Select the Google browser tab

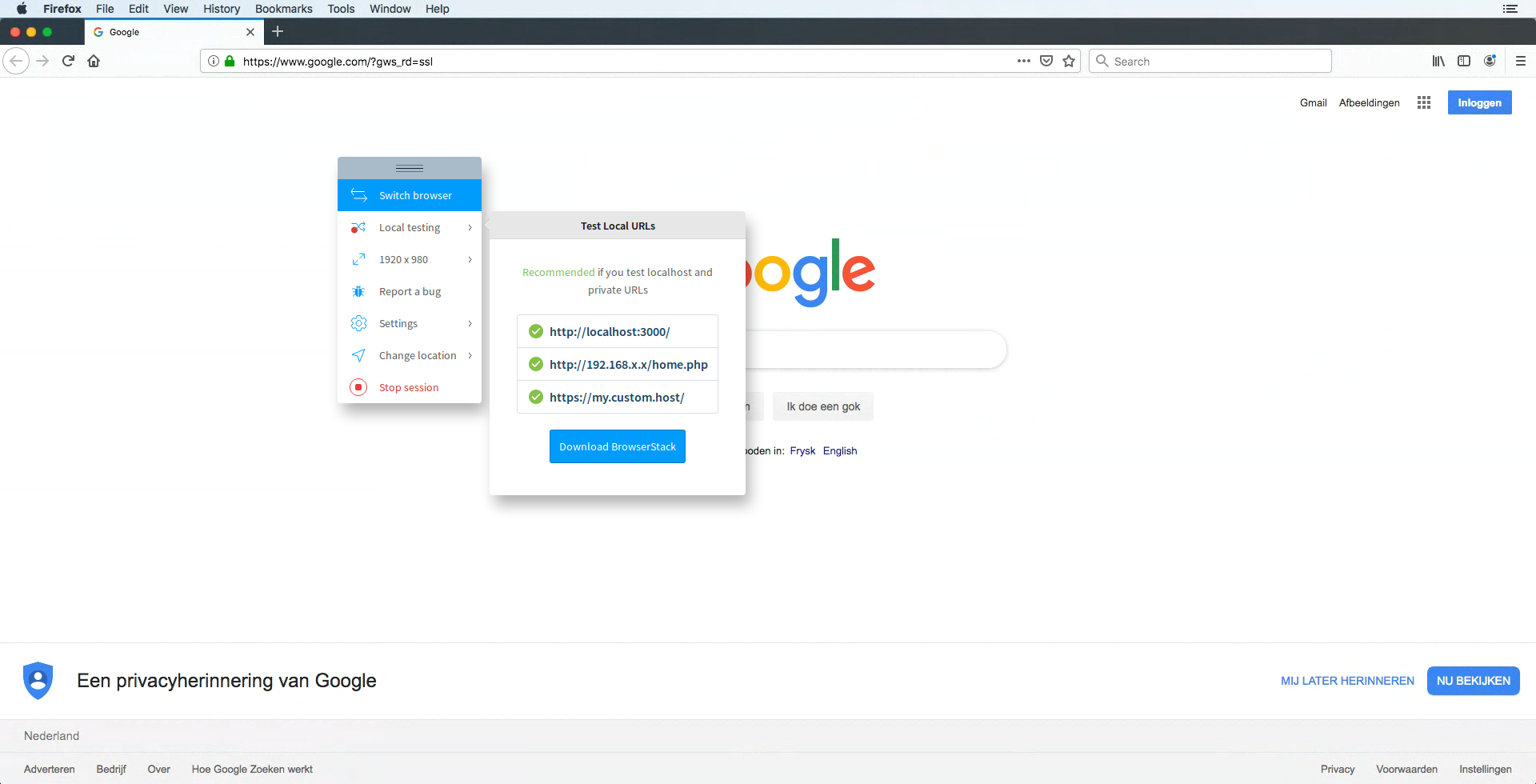click(x=160, y=32)
